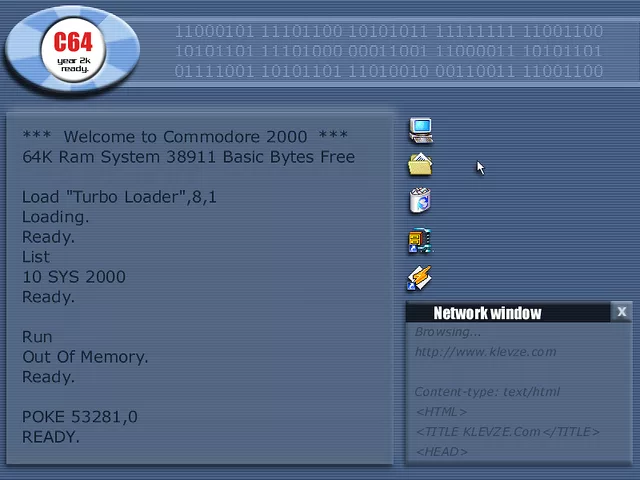Image resolution: width=640 pixels, height=480 pixels.
Task: Click the TITLE KLEVZE.Com tag line
Action: click(507, 432)
